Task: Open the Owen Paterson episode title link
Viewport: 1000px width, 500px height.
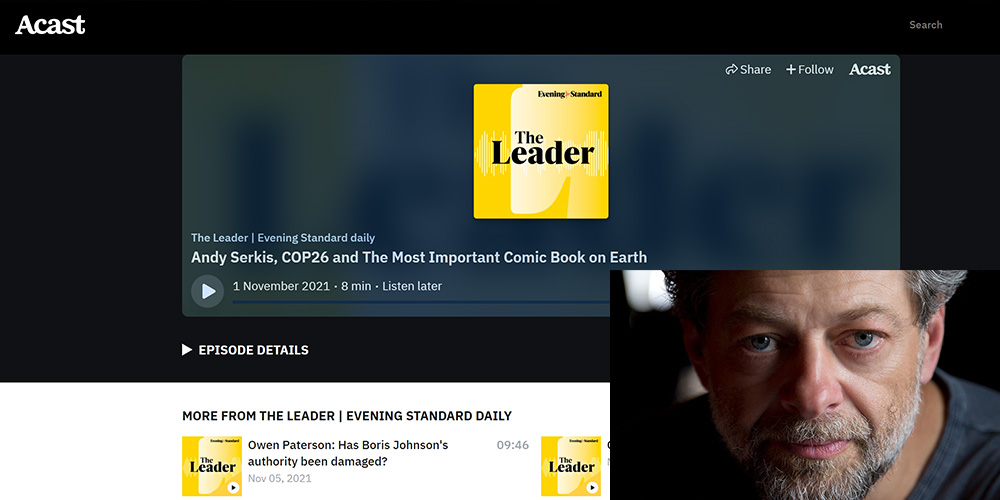Action: [x=348, y=453]
